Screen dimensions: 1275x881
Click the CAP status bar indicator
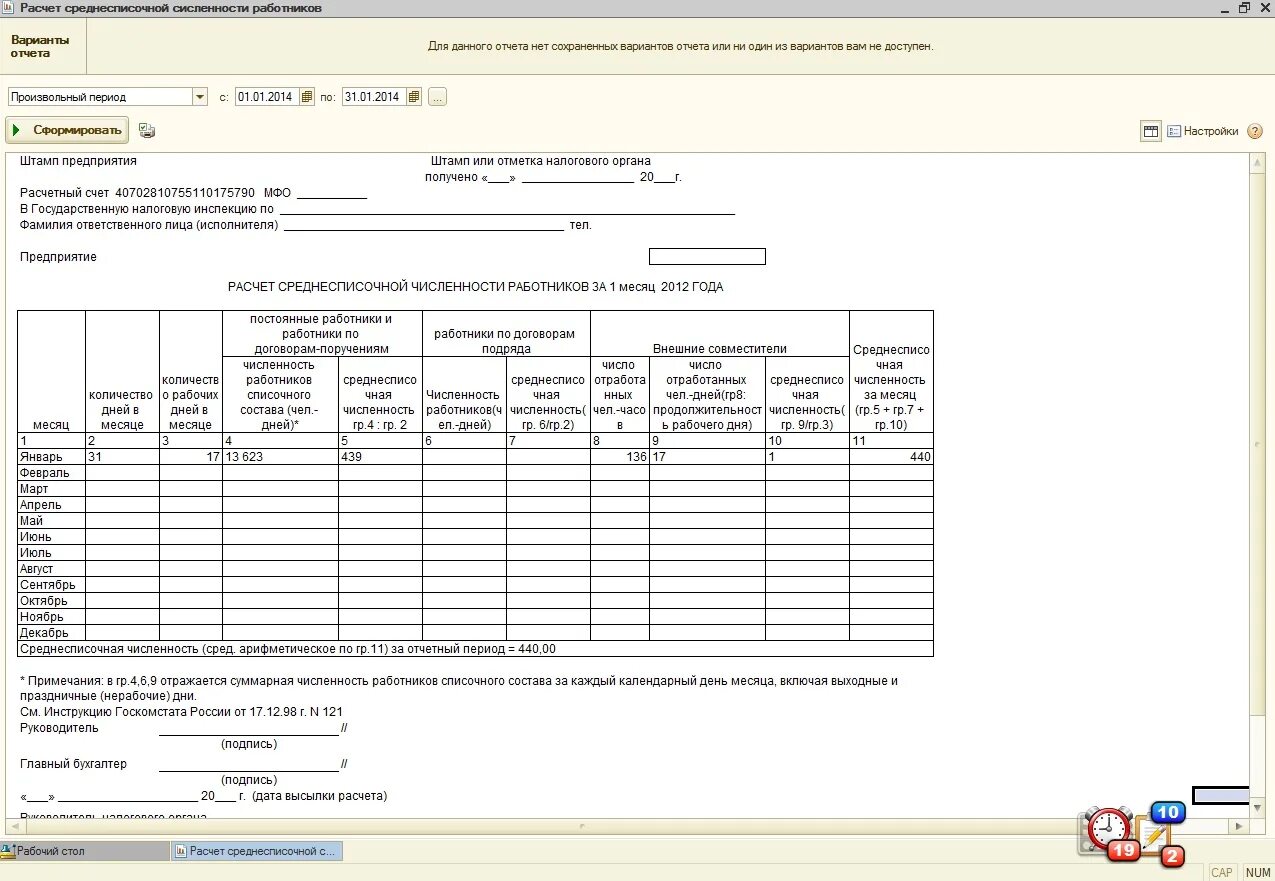(x=1222, y=872)
